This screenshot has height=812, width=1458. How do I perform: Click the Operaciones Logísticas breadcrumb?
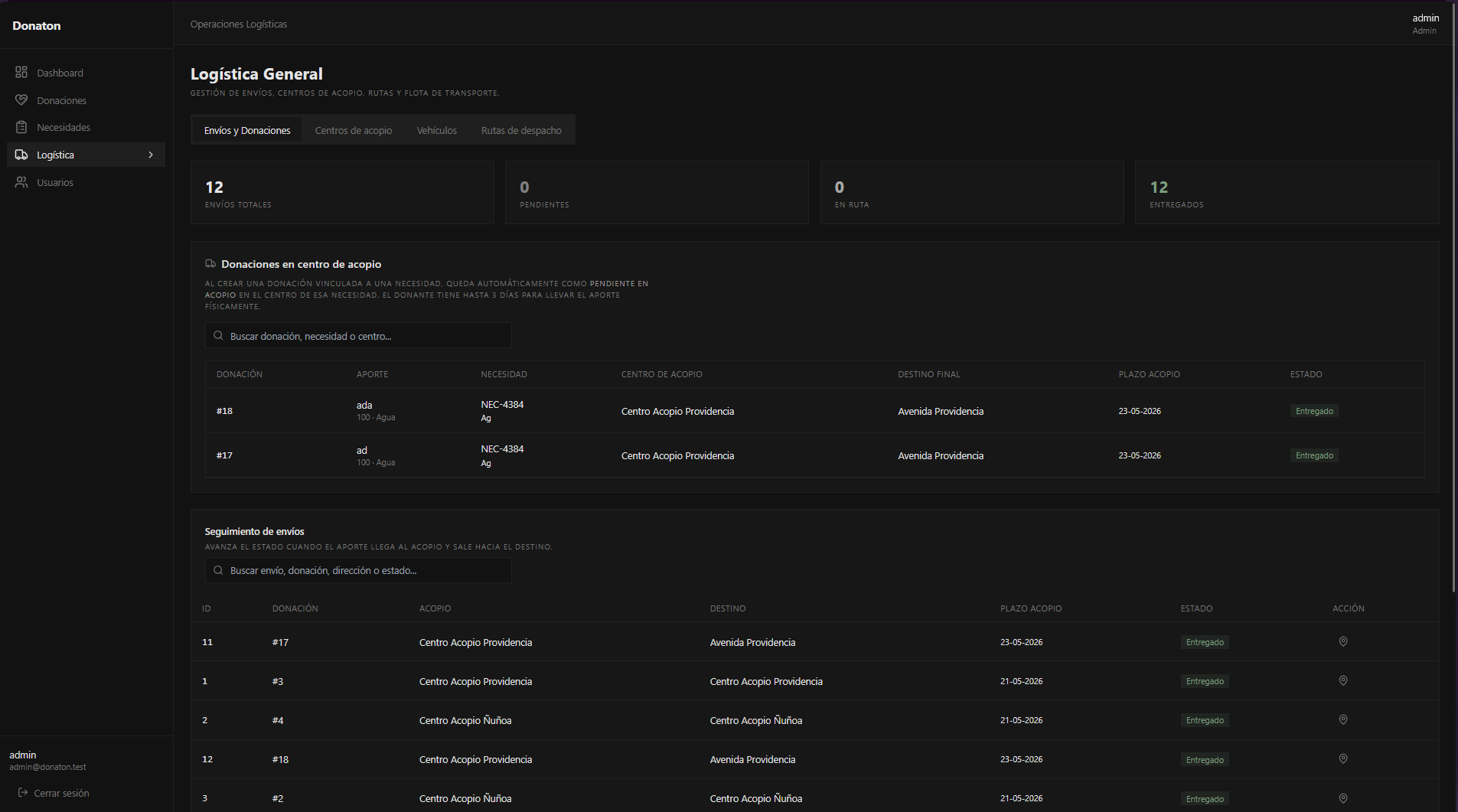coord(239,24)
